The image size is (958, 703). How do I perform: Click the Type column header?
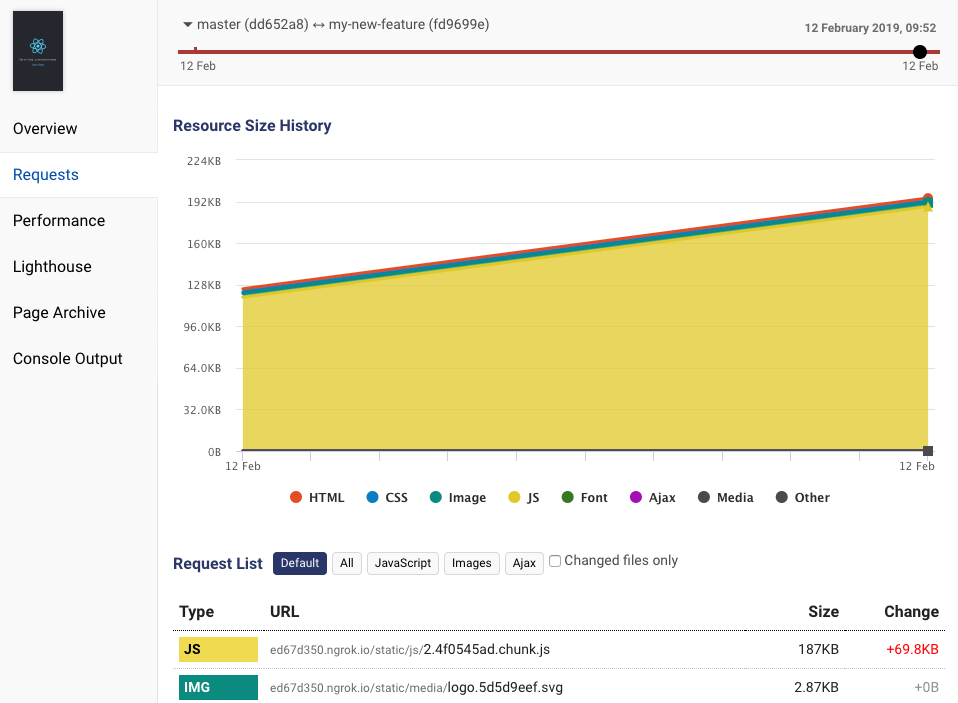(197, 611)
